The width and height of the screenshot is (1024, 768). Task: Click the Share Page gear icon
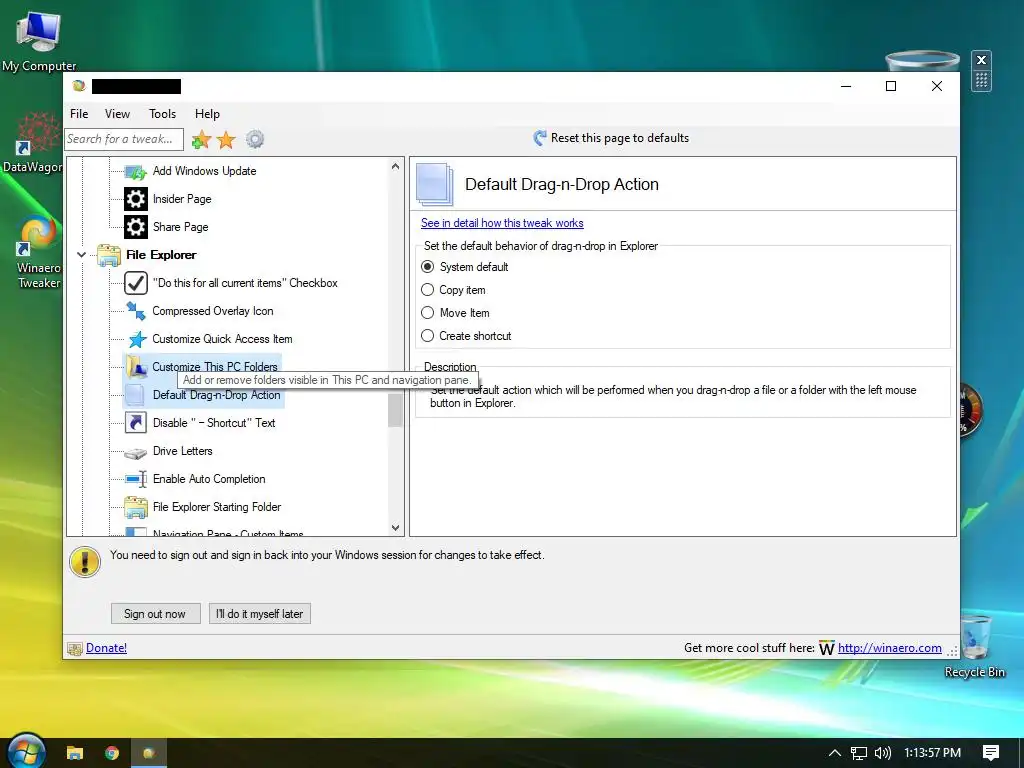[x=136, y=227]
